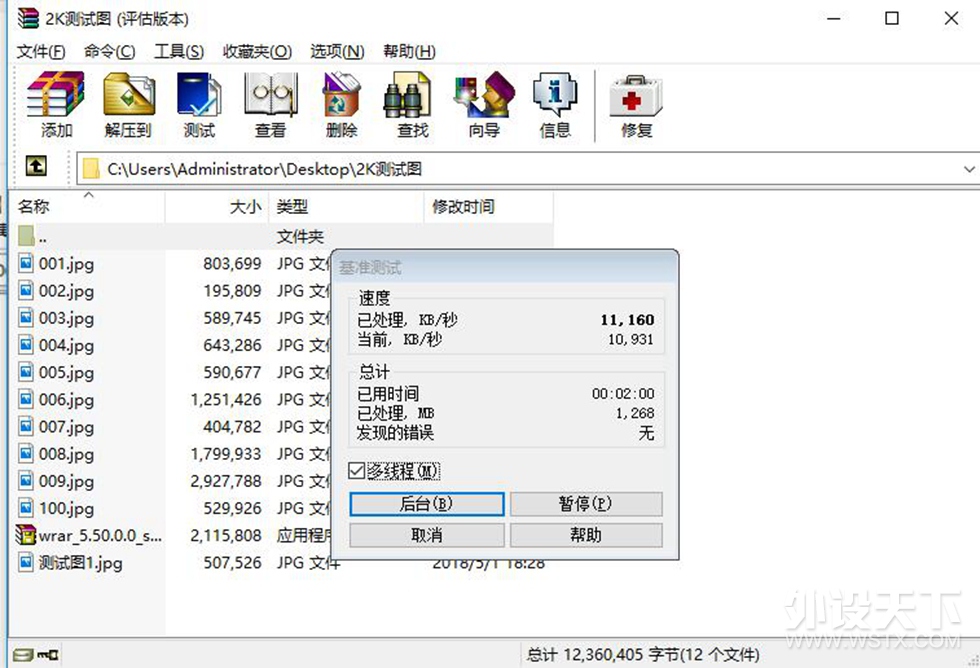980x668 pixels.
Task: Click the 删除 (Delete) recycle icon
Action: tap(341, 104)
